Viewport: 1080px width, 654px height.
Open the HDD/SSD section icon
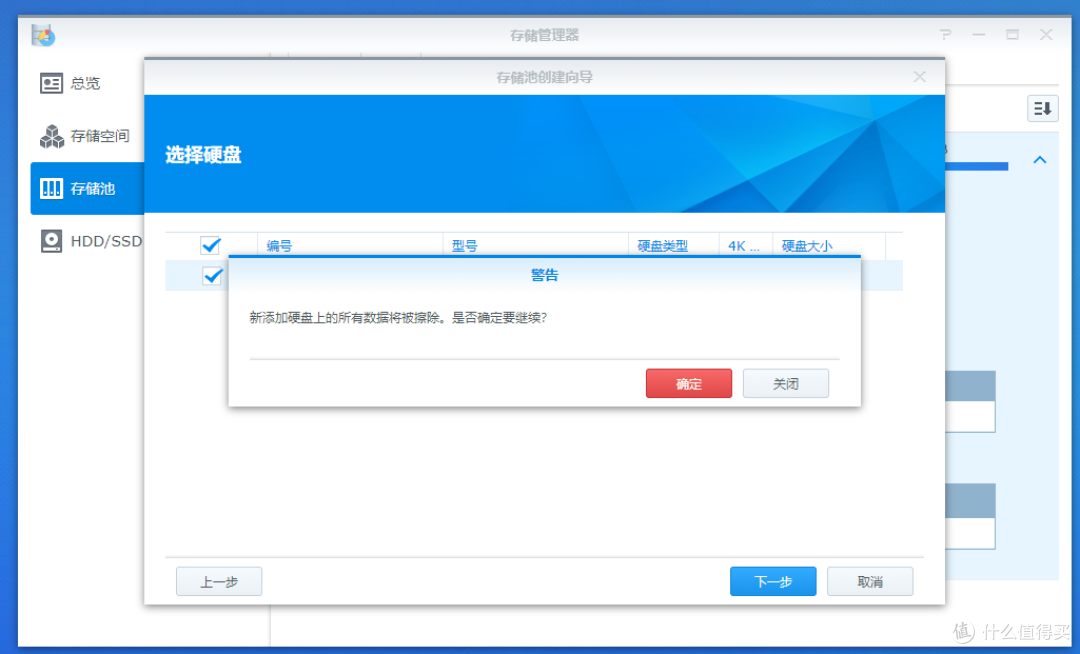coord(51,241)
